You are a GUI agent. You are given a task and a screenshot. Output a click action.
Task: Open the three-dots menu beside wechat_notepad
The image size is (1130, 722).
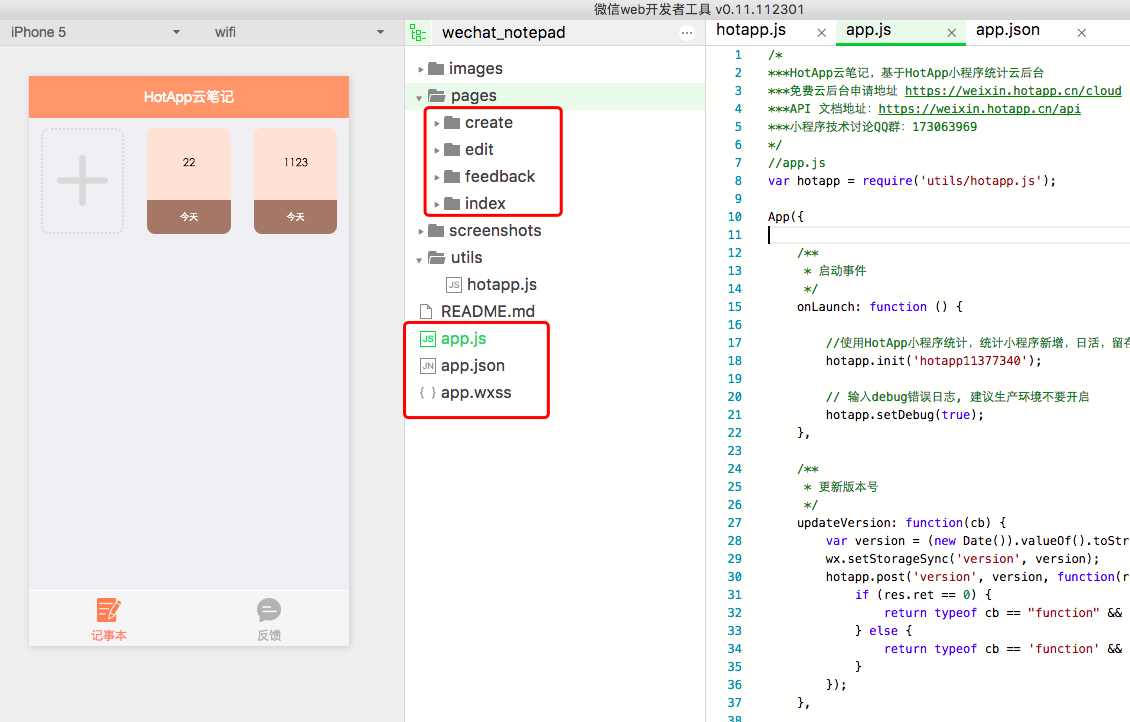[x=686, y=32]
